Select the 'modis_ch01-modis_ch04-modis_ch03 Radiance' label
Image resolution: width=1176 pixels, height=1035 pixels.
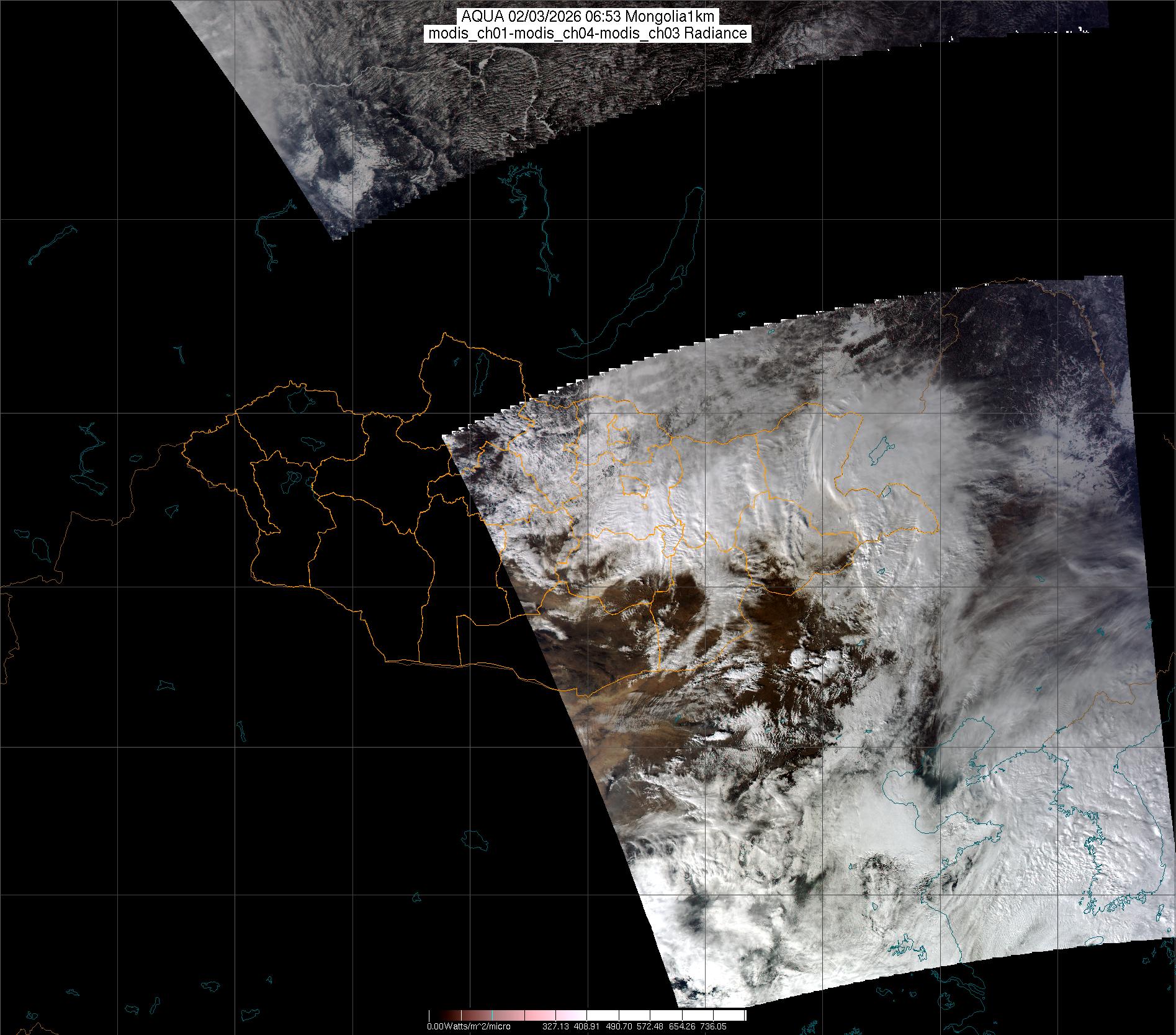coord(588,34)
